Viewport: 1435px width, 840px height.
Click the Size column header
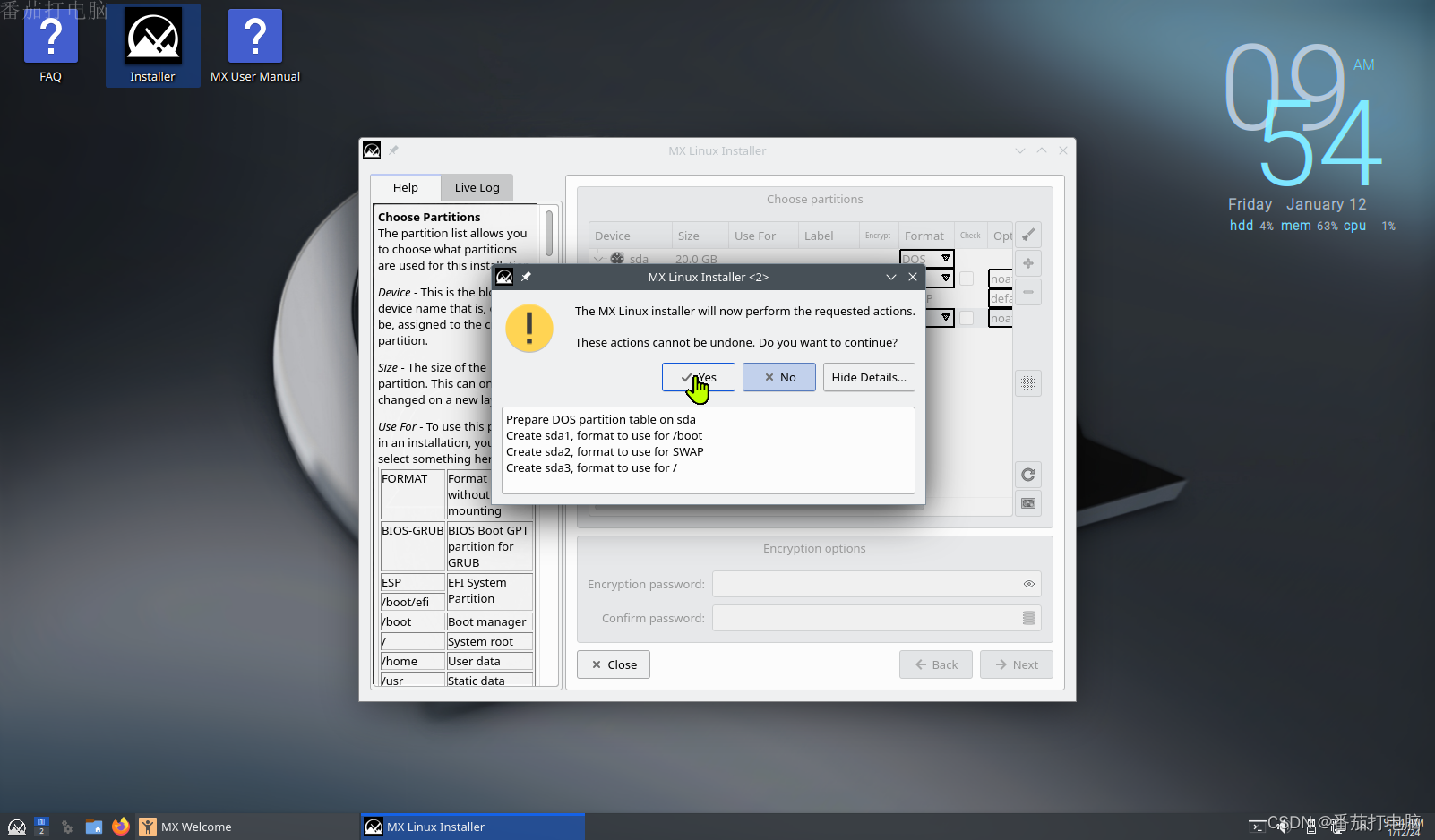point(700,236)
